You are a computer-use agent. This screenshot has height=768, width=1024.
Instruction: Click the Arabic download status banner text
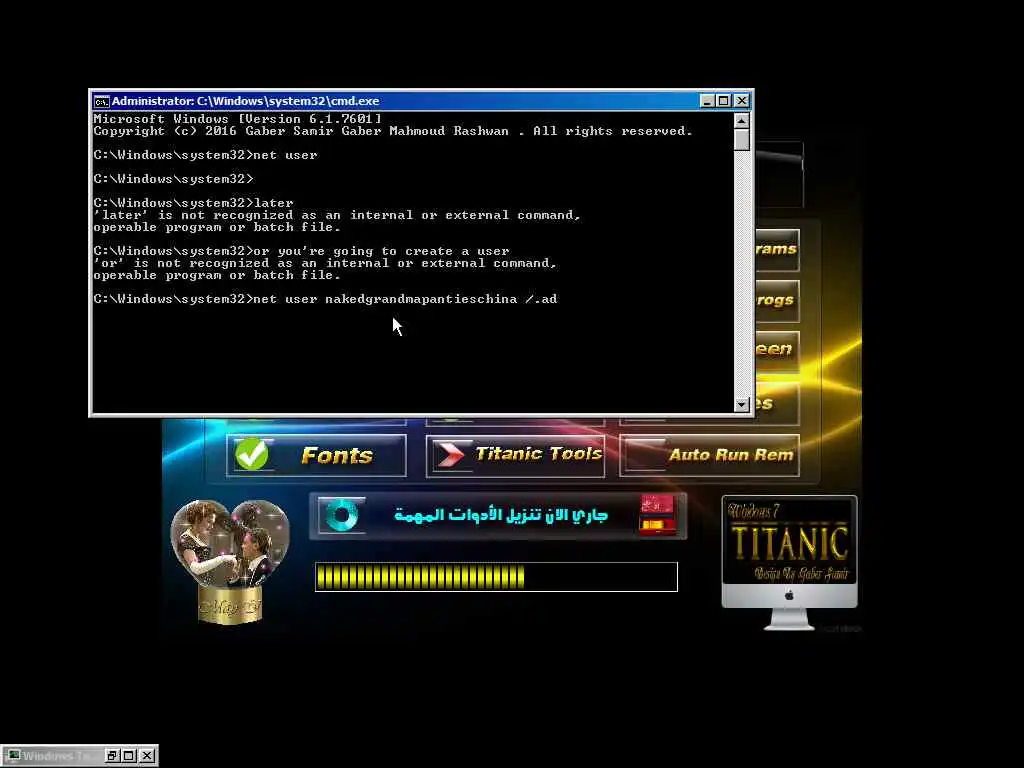[x=501, y=515]
